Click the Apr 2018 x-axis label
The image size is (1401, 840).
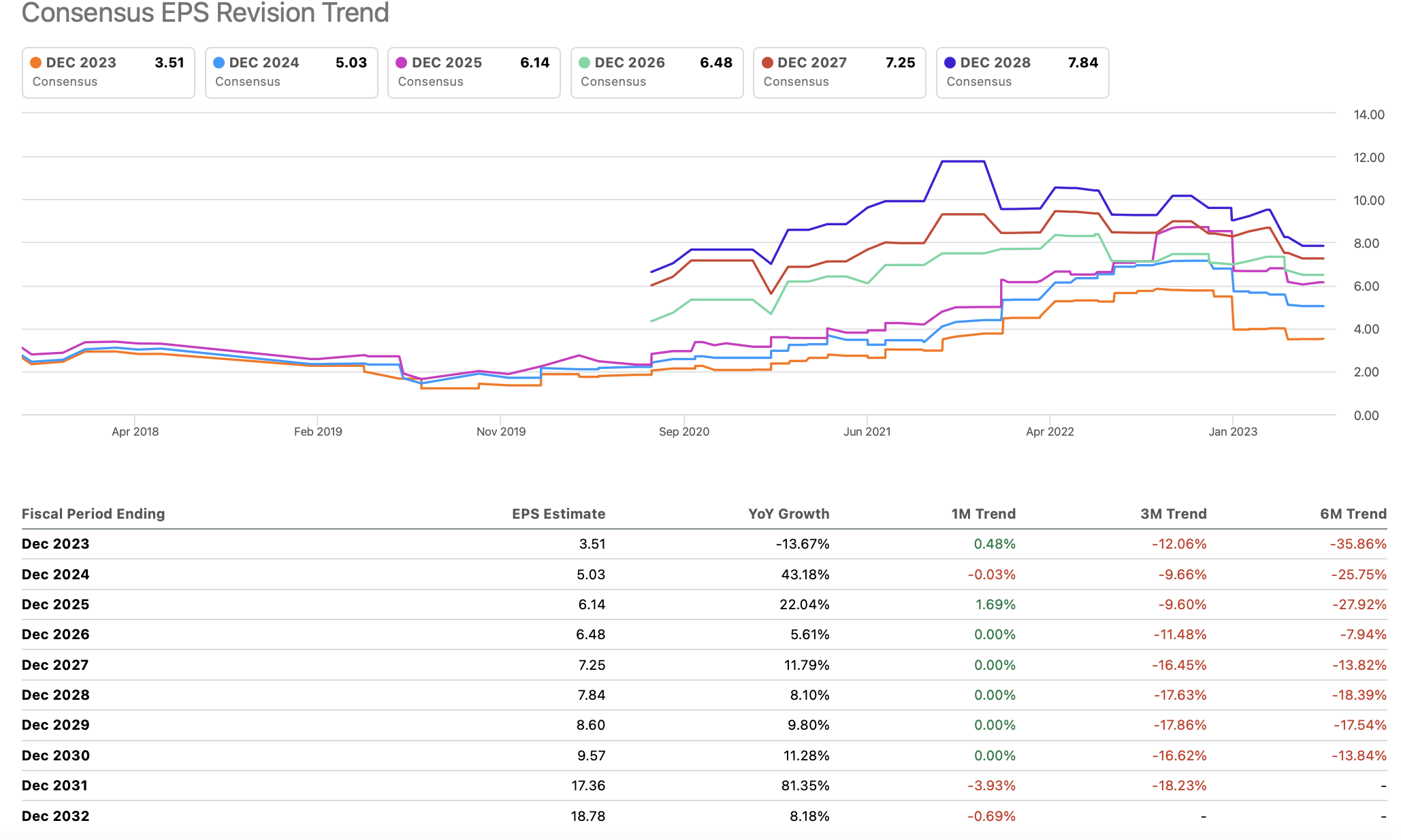click(x=135, y=432)
